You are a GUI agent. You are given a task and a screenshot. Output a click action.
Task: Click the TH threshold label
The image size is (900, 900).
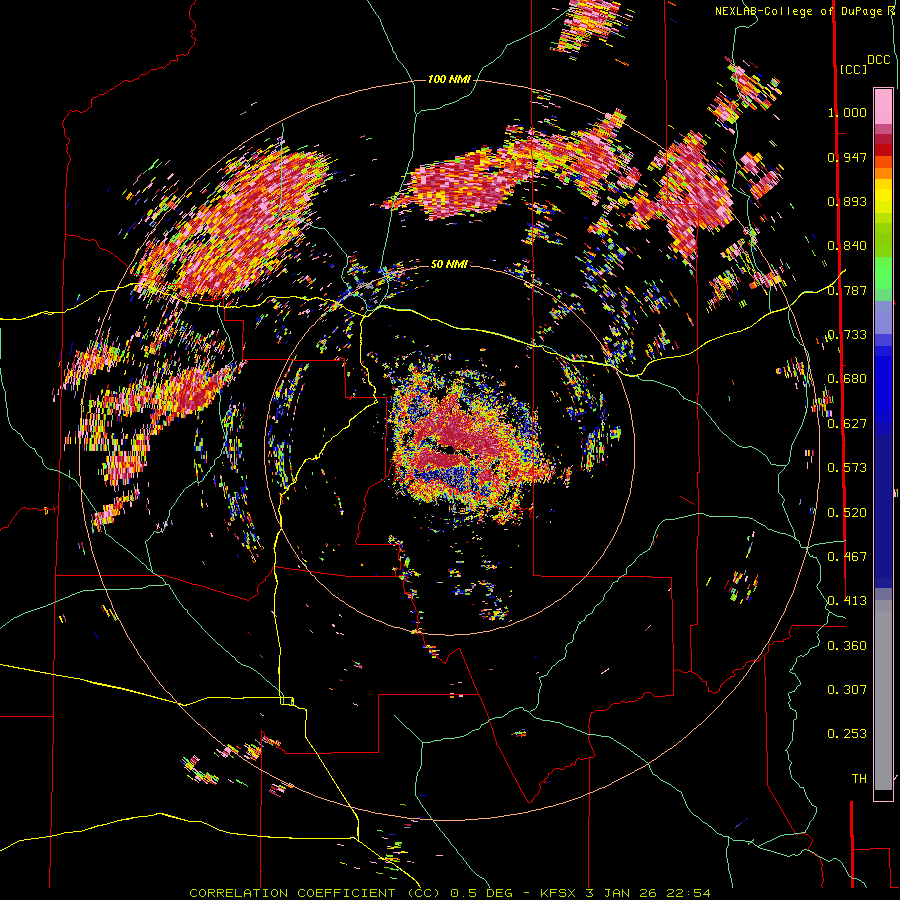tap(859, 779)
